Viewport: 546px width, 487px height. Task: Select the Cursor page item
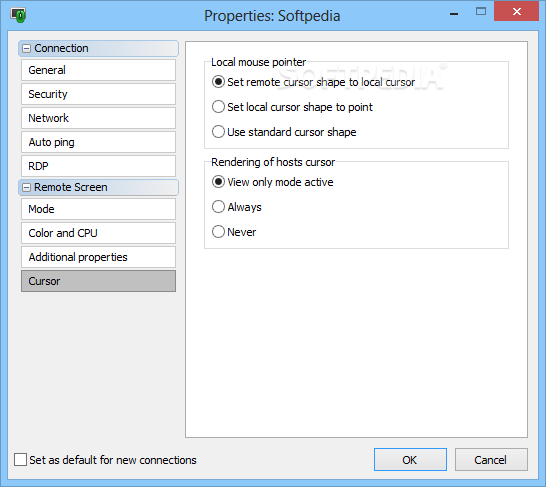pyautogui.click(x=98, y=281)
